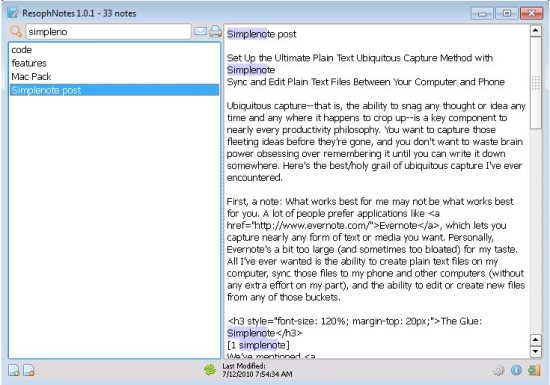Click the green sync arrows icon
Screen dimensions: 550x385
210,370
